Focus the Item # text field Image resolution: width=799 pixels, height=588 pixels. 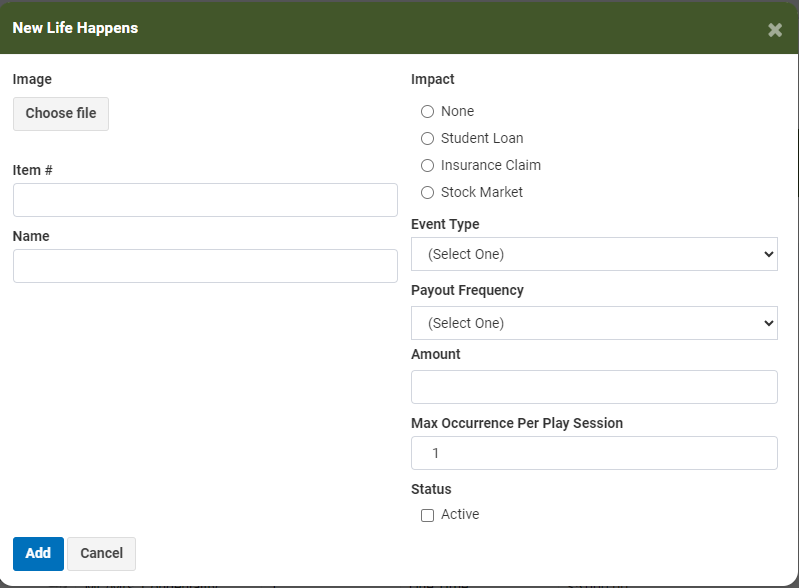(205, 200)
